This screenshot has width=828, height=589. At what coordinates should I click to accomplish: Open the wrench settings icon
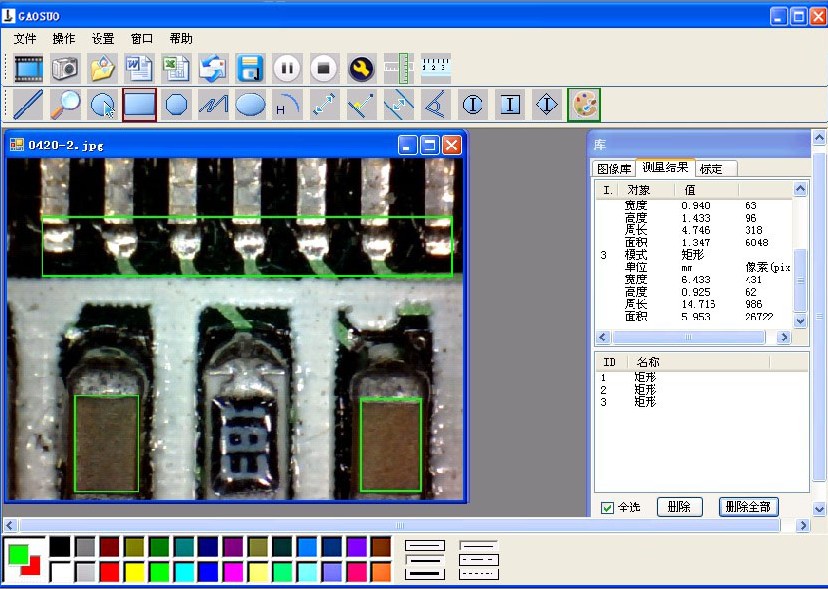click(x=362, y=68)
